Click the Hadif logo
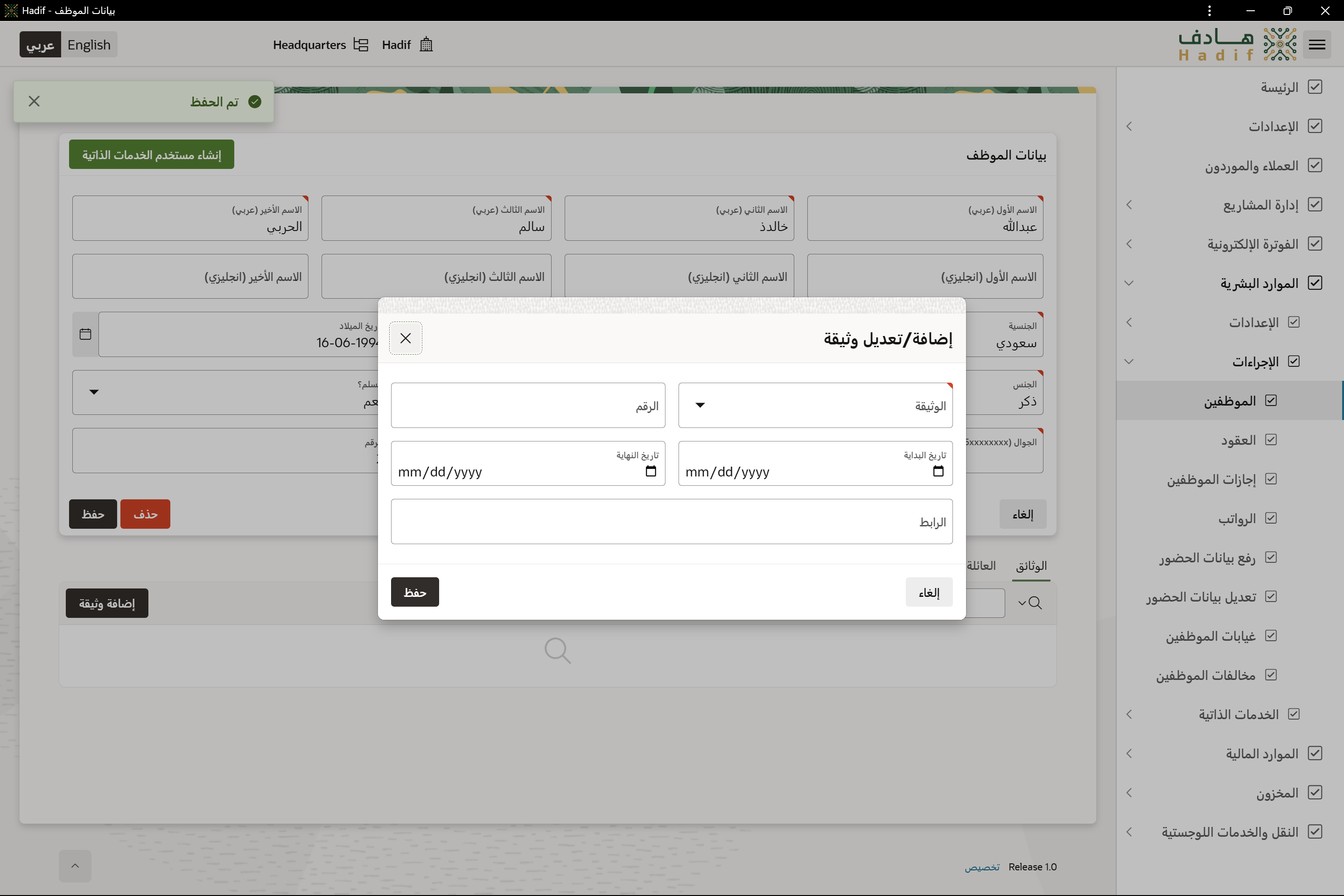The image size is (1344, 896). point(1237,45)
